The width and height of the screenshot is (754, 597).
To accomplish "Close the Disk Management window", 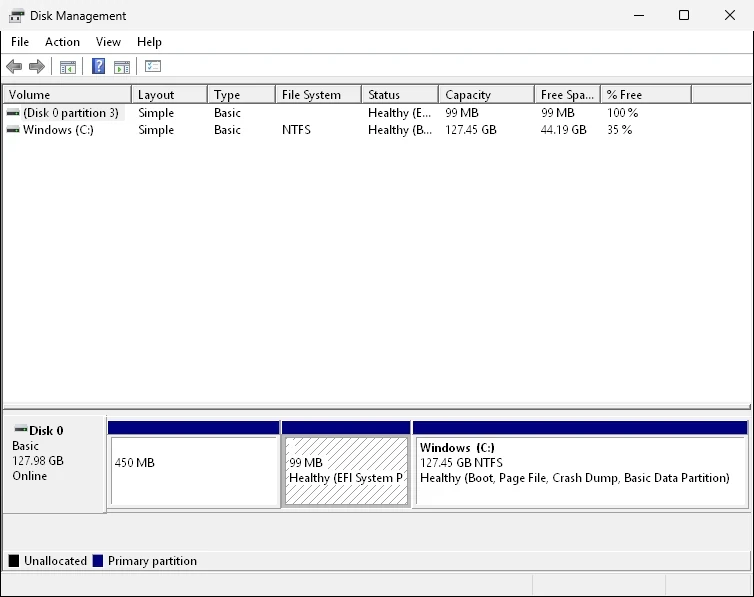I will (729, 15).
